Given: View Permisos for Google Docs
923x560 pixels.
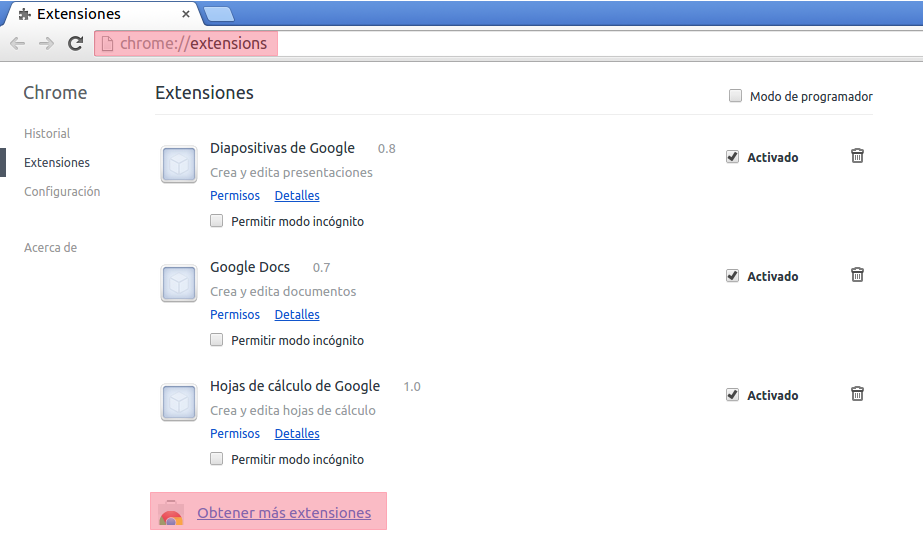Looking at the screenshot, I should click(235, 314).
